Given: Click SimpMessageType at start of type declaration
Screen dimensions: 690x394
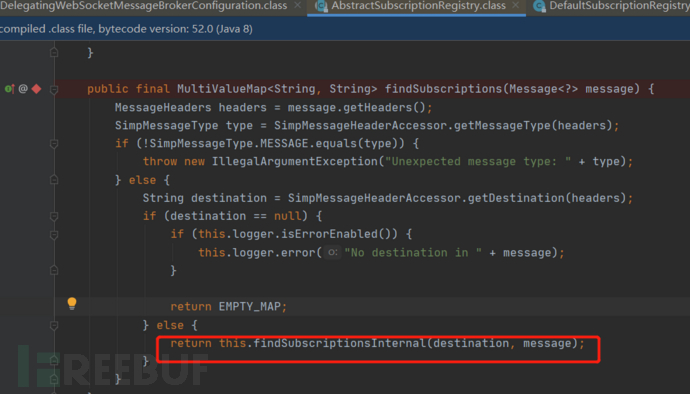Looking at the screenshot, I should click(x=166, y=125).
